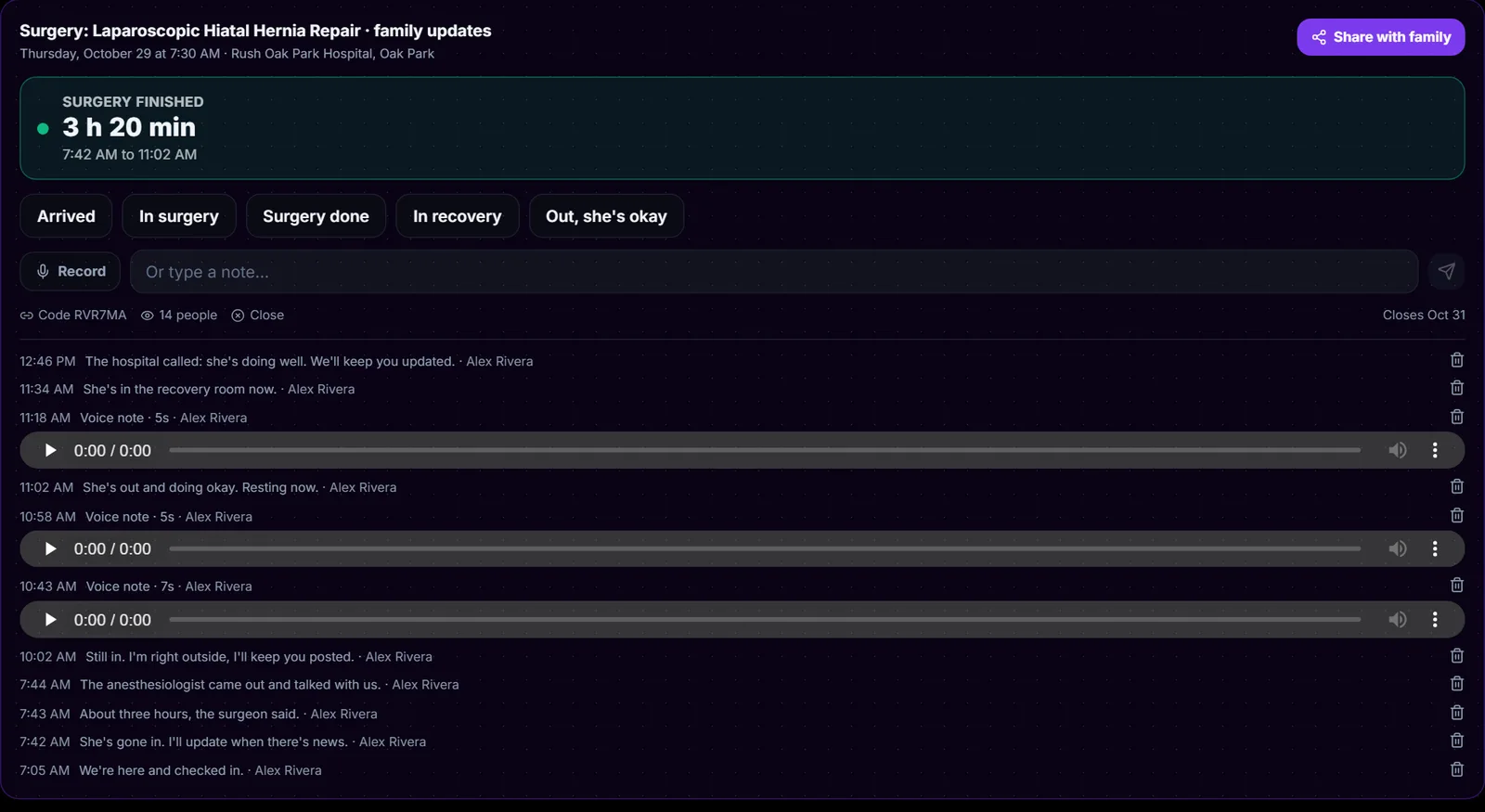The image size is (1485, 812).
Task: Post the Out, she's okay status
Action: tap(606, 216)
